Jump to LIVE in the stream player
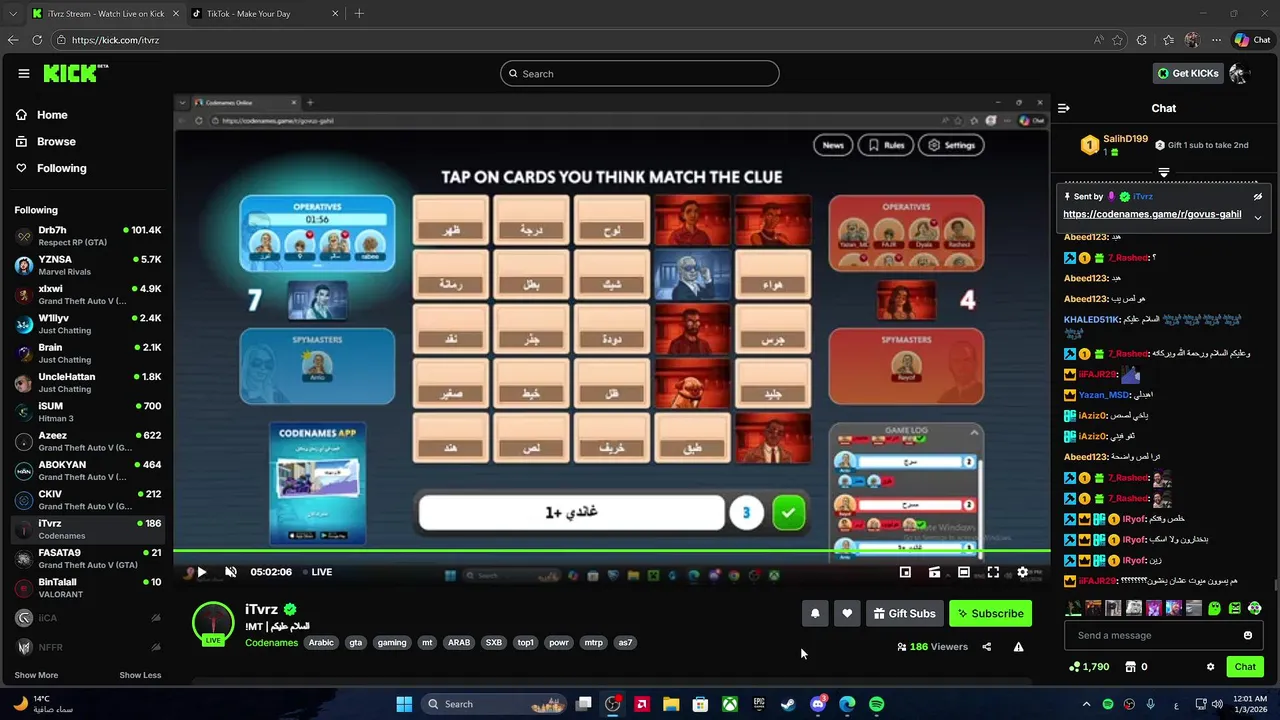Image resolution: width=1280 pixels, height=720 pixels. click(316, 572)
